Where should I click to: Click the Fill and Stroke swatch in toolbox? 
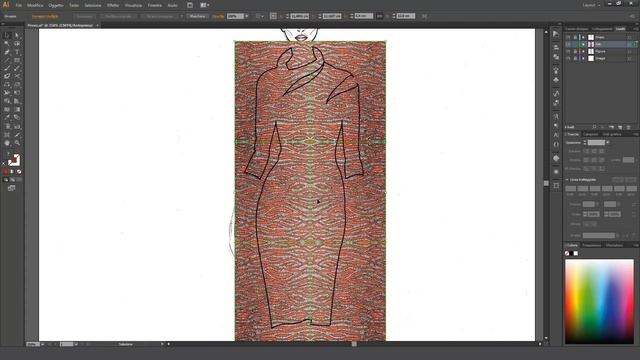13,160
